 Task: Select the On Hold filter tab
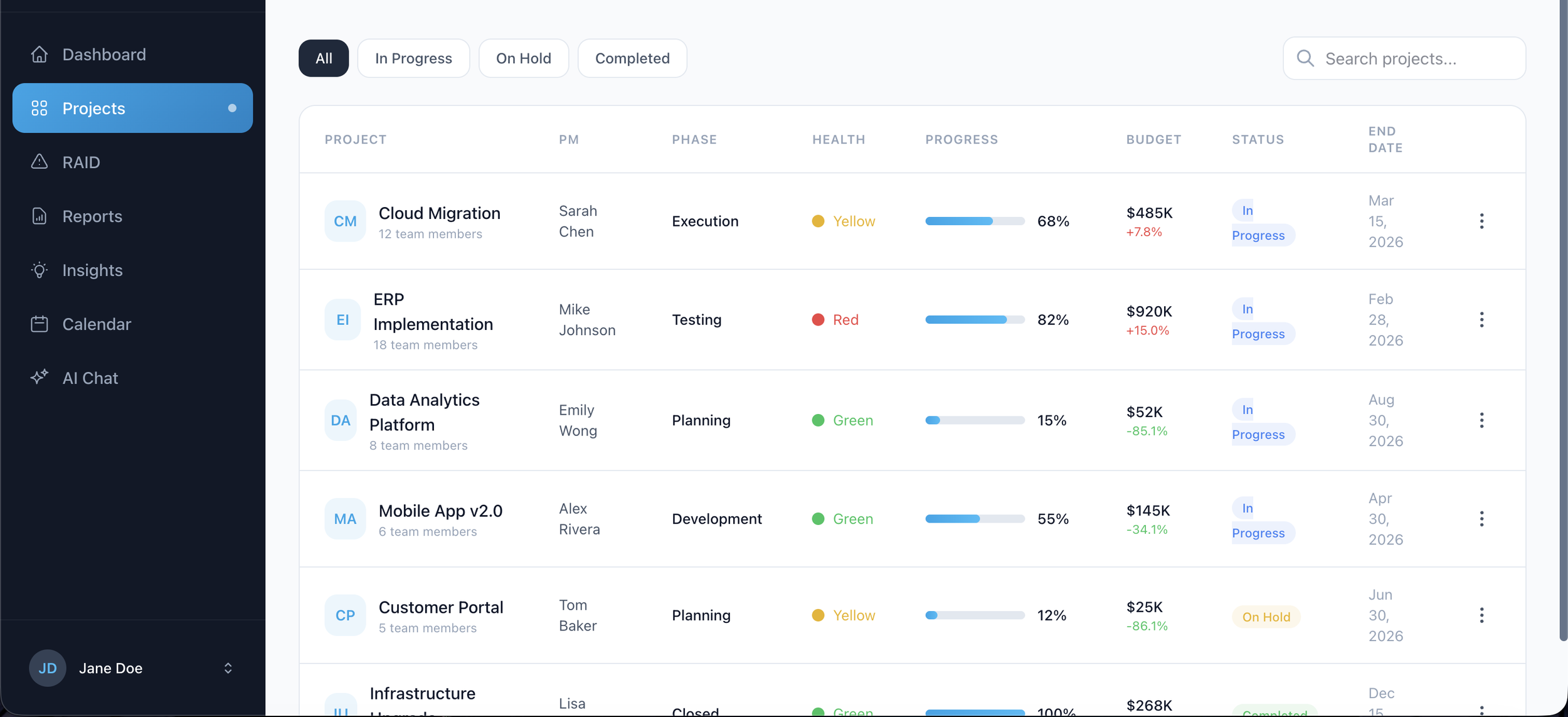[x=523, y=58]
